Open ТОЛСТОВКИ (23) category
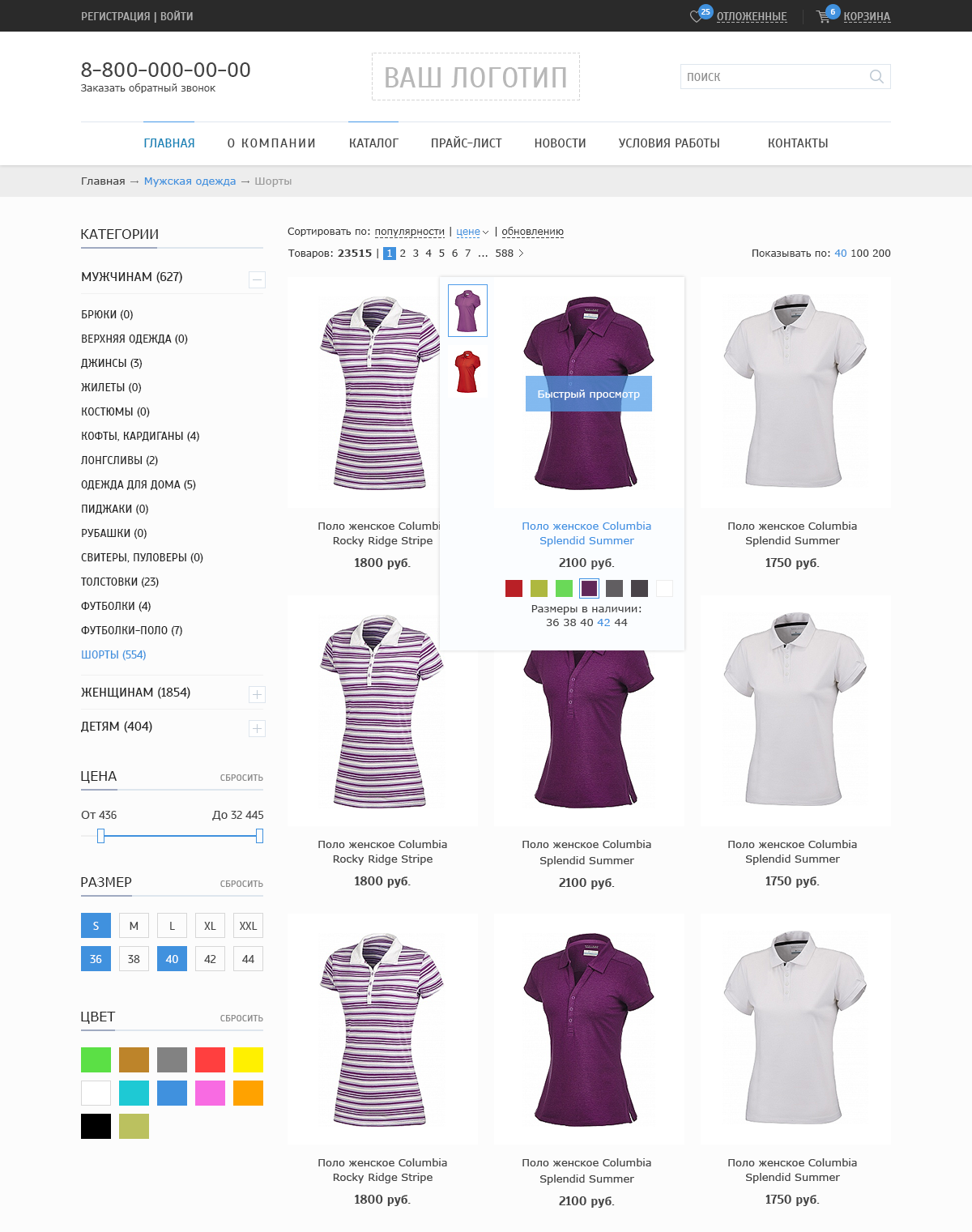The width and height of the screenshot is (972, 1232). pyautogui.click(x=120, y=582)
